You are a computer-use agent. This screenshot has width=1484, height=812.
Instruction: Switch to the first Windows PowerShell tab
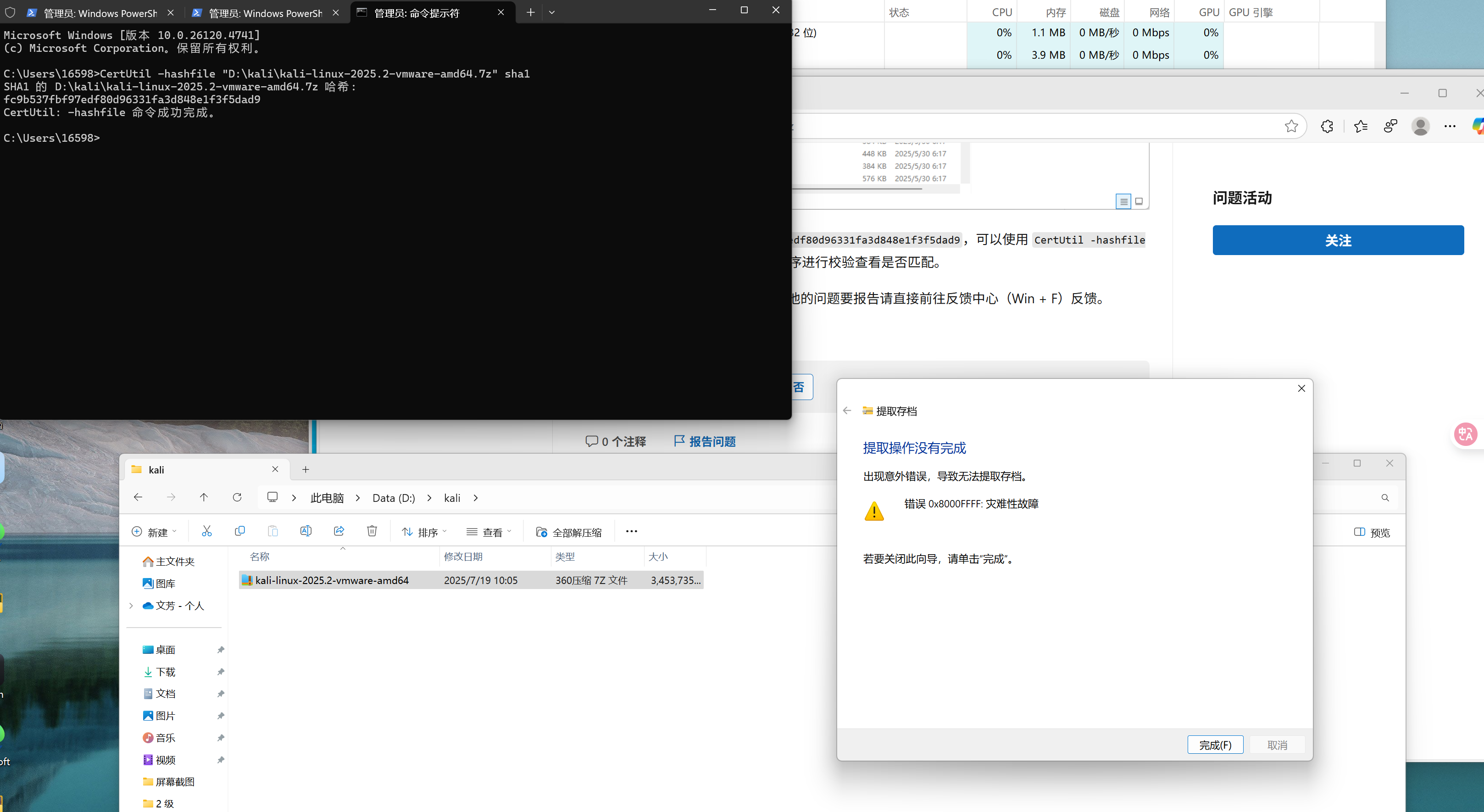[95, 13]
